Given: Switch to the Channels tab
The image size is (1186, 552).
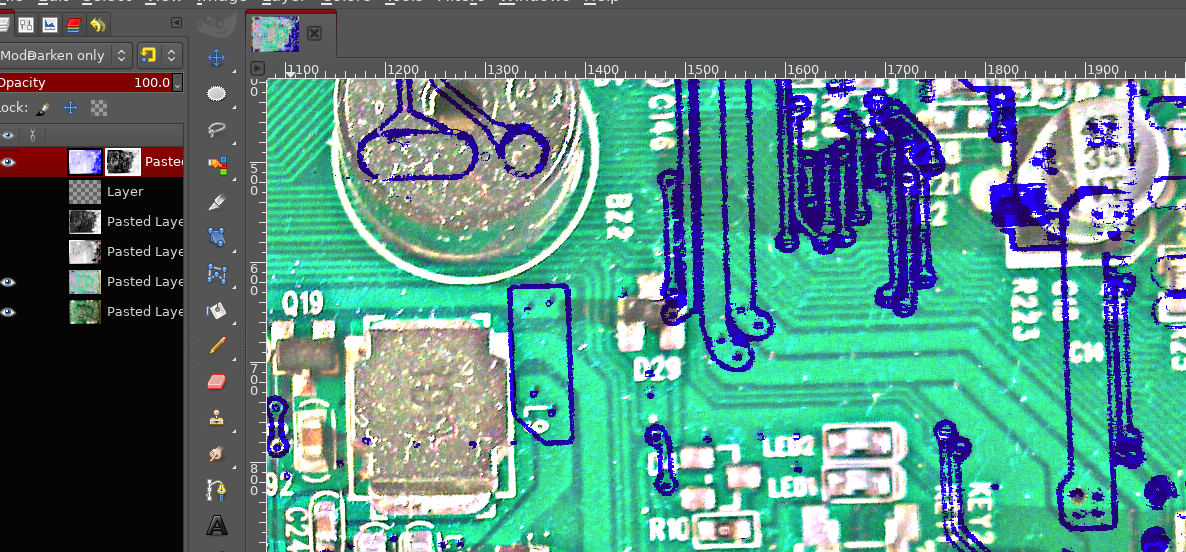Looking at the screenshot, I should tap(73, 25).
